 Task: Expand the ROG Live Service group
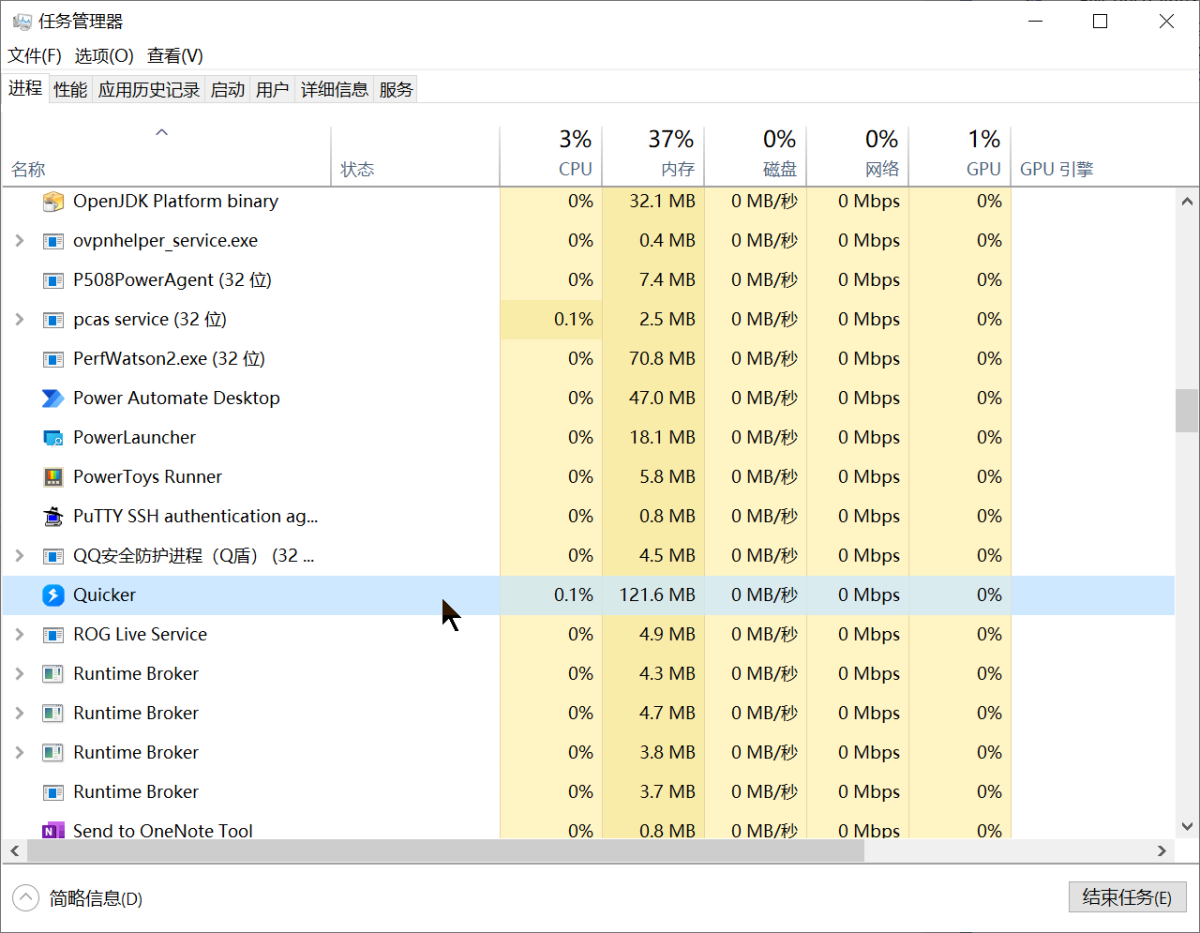click(x=19, y=635)
